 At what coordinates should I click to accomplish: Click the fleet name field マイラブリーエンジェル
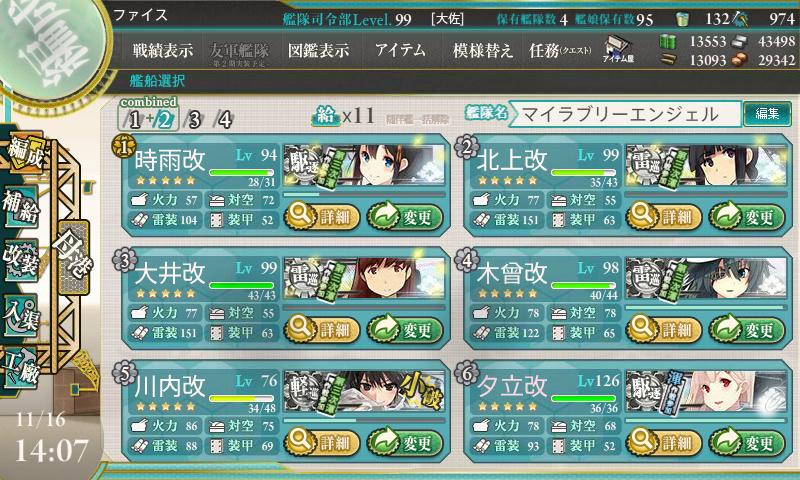coord(624,114)
